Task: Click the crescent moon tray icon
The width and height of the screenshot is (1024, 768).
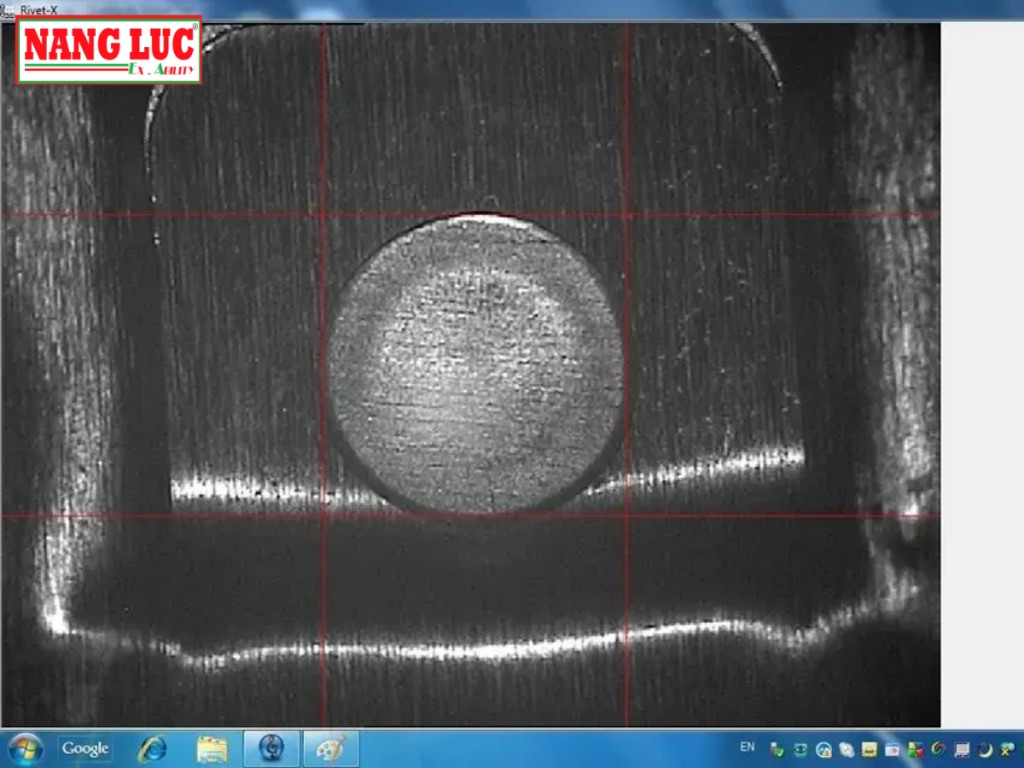Action: 984,749
